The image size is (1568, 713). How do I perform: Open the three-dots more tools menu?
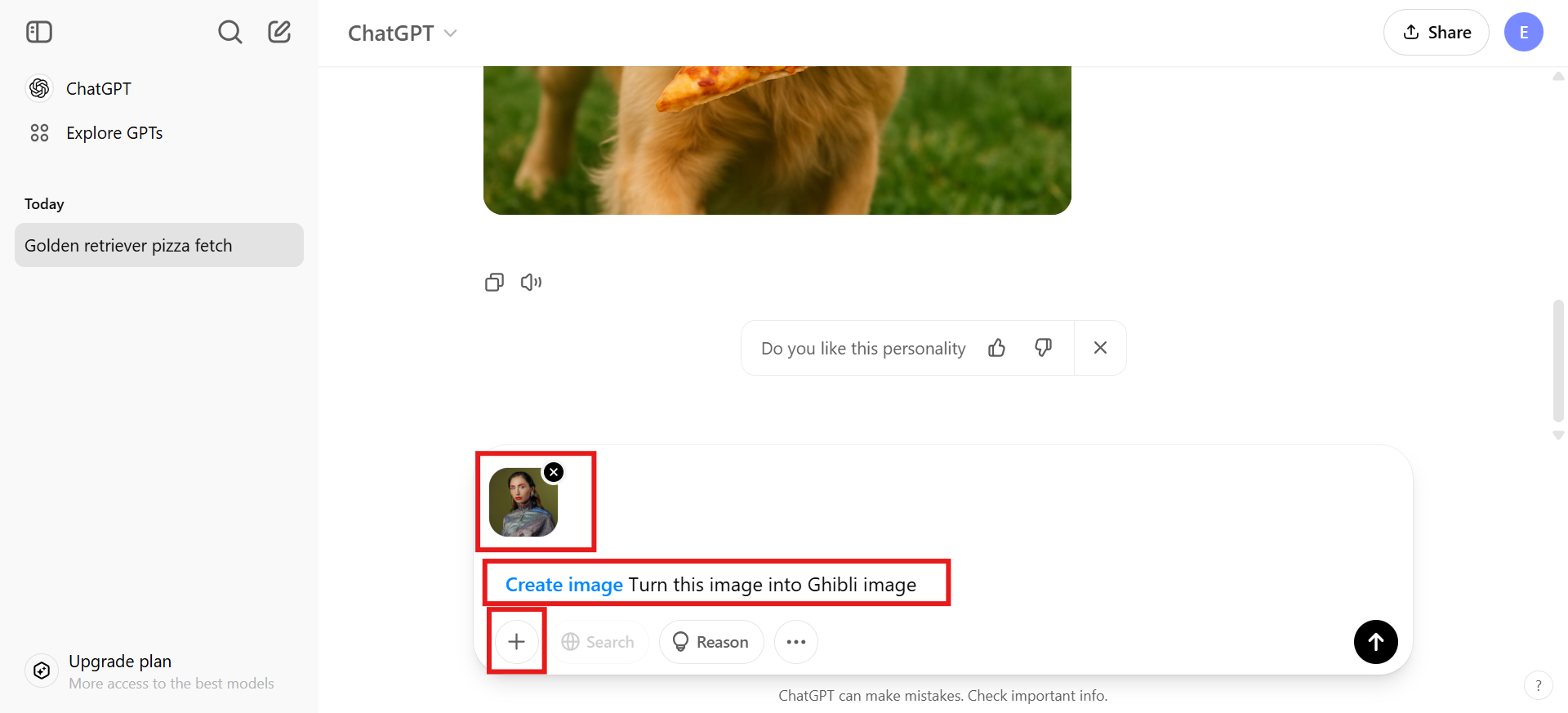(796, 642)
